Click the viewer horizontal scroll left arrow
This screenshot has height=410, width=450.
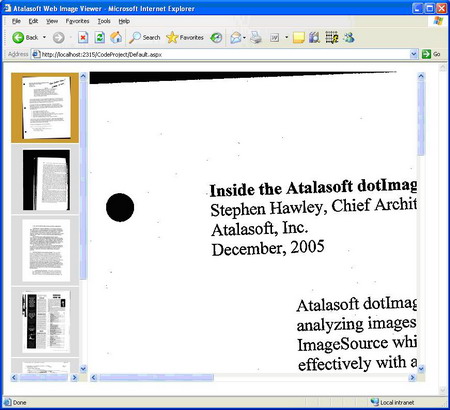[94, 377]
